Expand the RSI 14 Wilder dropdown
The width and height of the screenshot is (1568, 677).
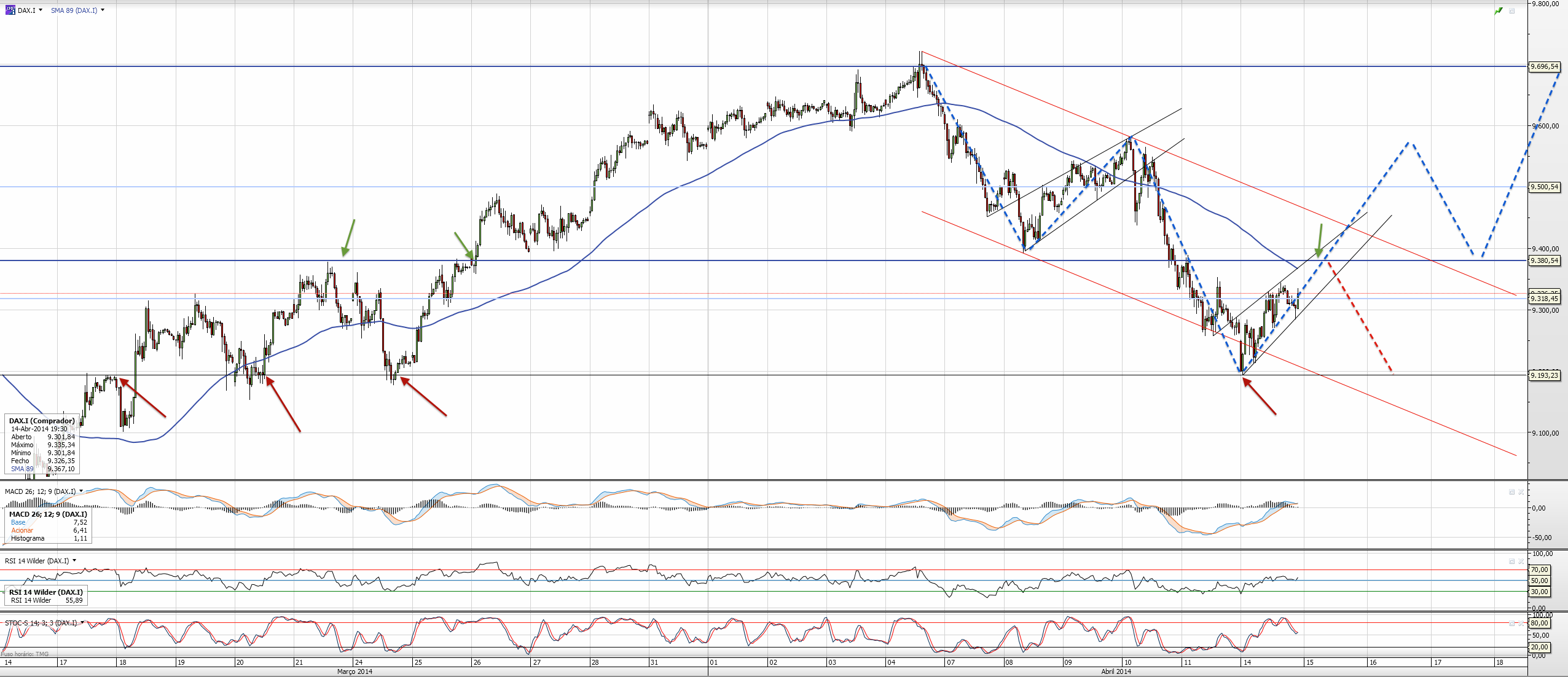[74, 560]
